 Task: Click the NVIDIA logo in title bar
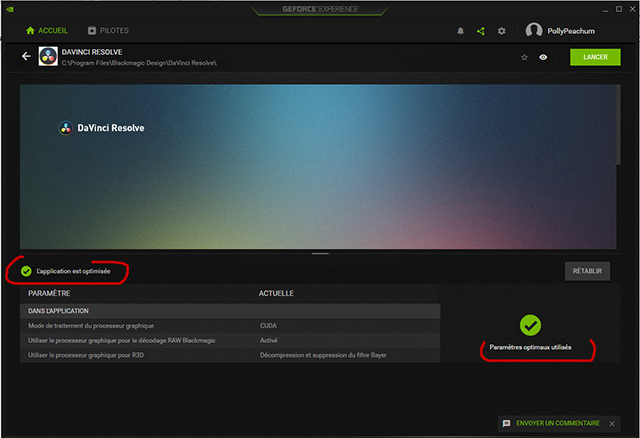point(10,9)
